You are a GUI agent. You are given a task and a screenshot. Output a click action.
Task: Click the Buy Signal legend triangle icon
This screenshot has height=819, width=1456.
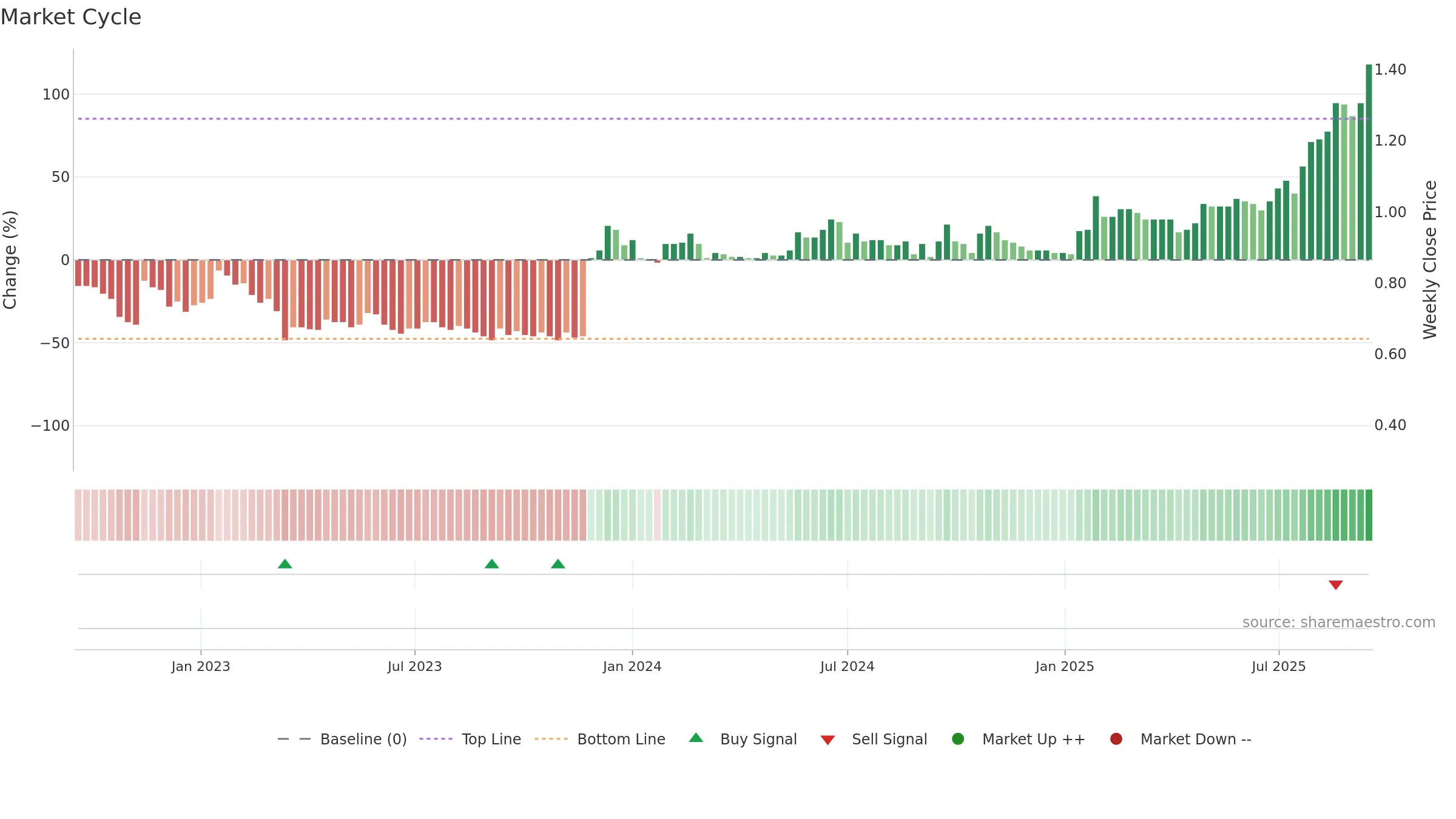(x=696, y=738)
